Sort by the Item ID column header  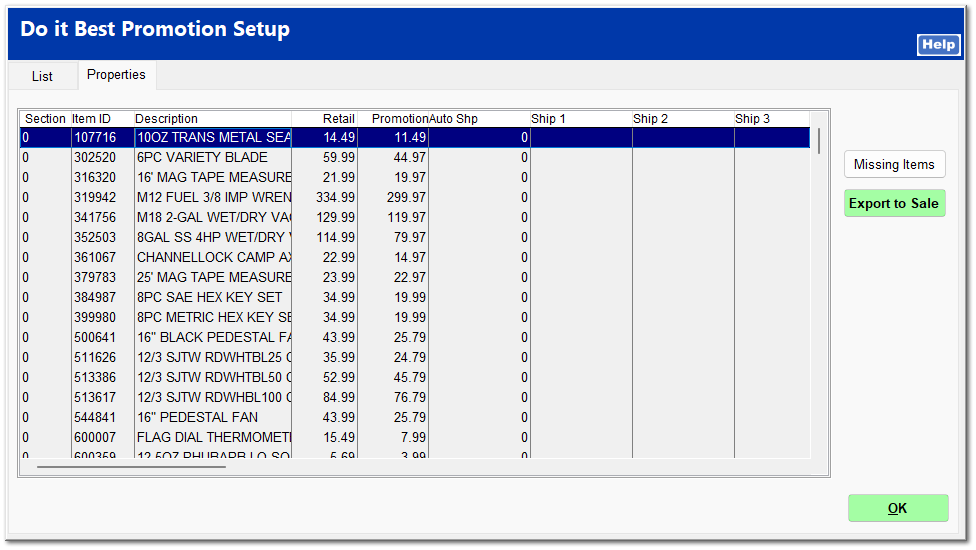coord(102,119)
